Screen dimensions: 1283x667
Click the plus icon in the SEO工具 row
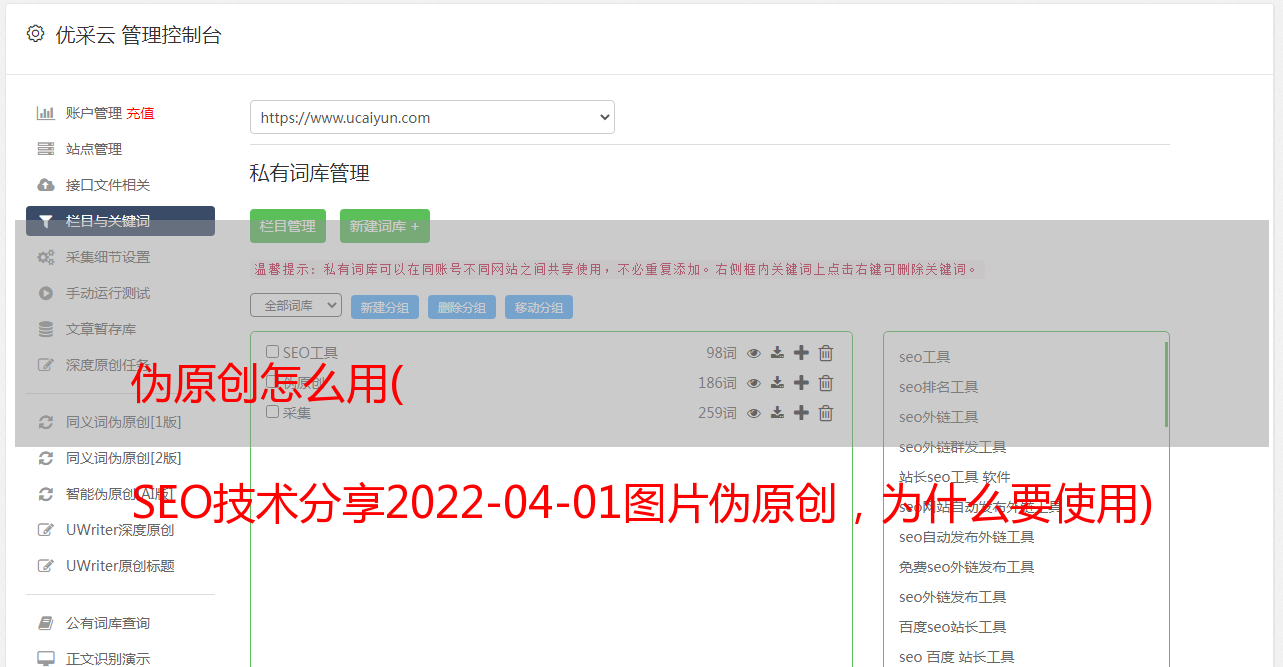(801, 353)
